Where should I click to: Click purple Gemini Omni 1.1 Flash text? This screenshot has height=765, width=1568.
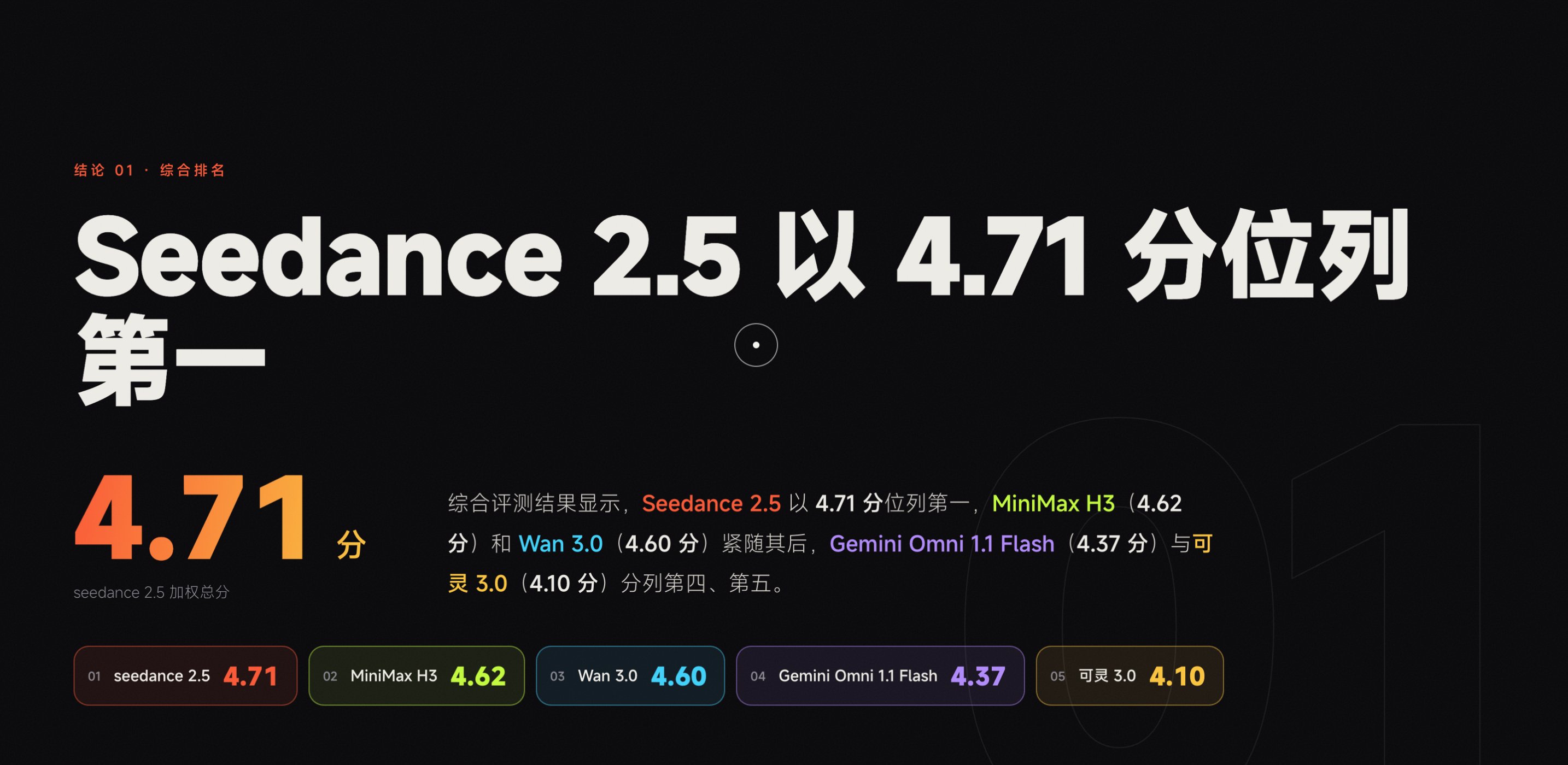point(941,544)
